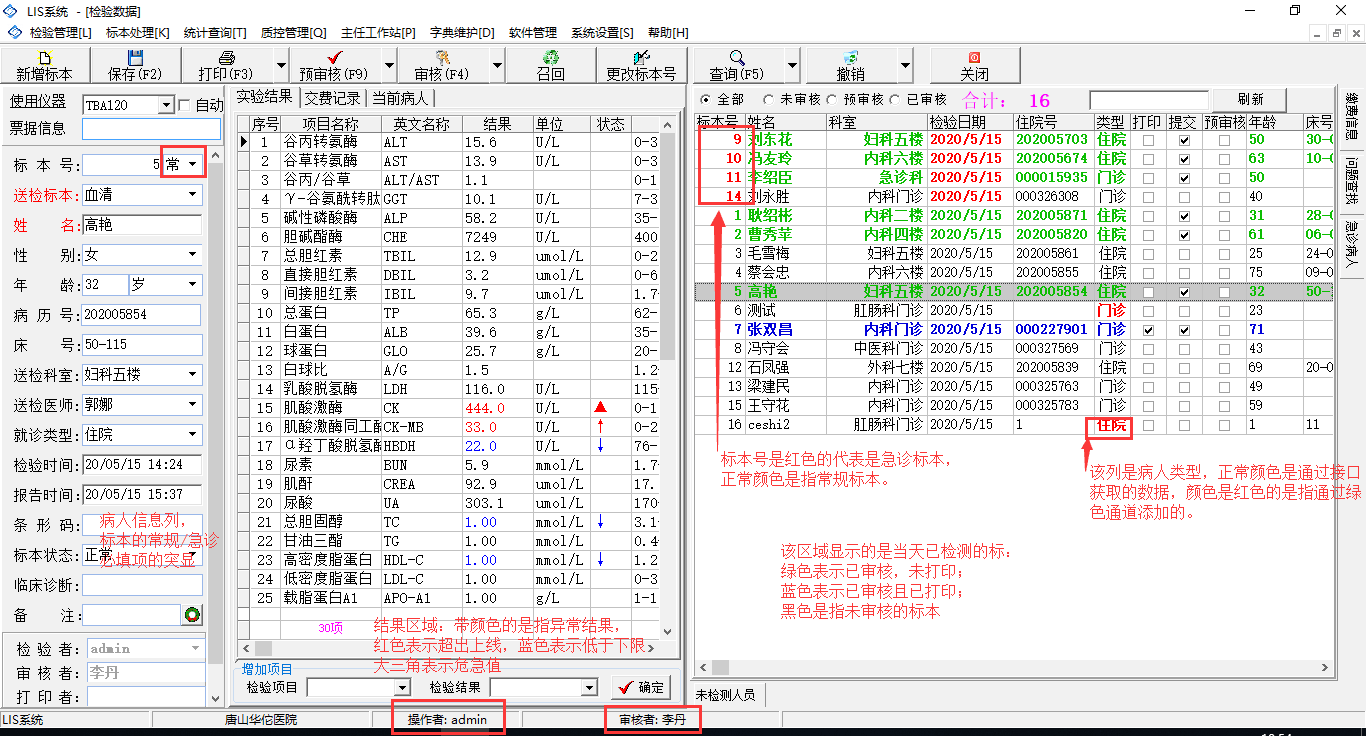Viewport: 1366px width, 736px height.
Task: Switch to the 当前病人 tab
Action: [x=400, y=98]
